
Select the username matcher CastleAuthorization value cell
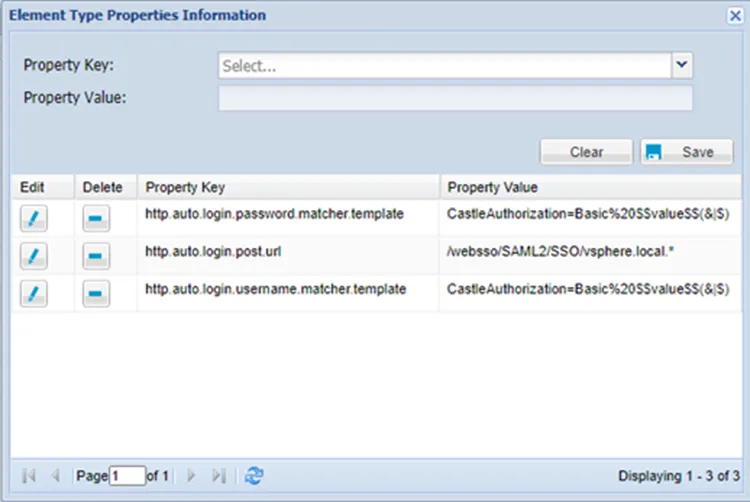tap(591, 293)
